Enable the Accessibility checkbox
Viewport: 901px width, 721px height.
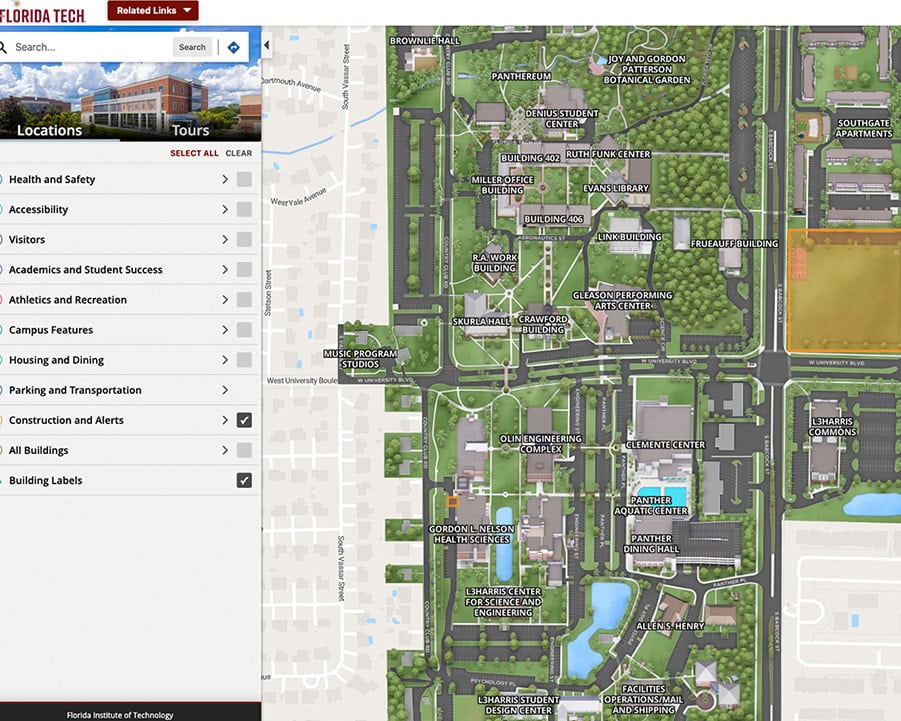[x=244, y=209]
